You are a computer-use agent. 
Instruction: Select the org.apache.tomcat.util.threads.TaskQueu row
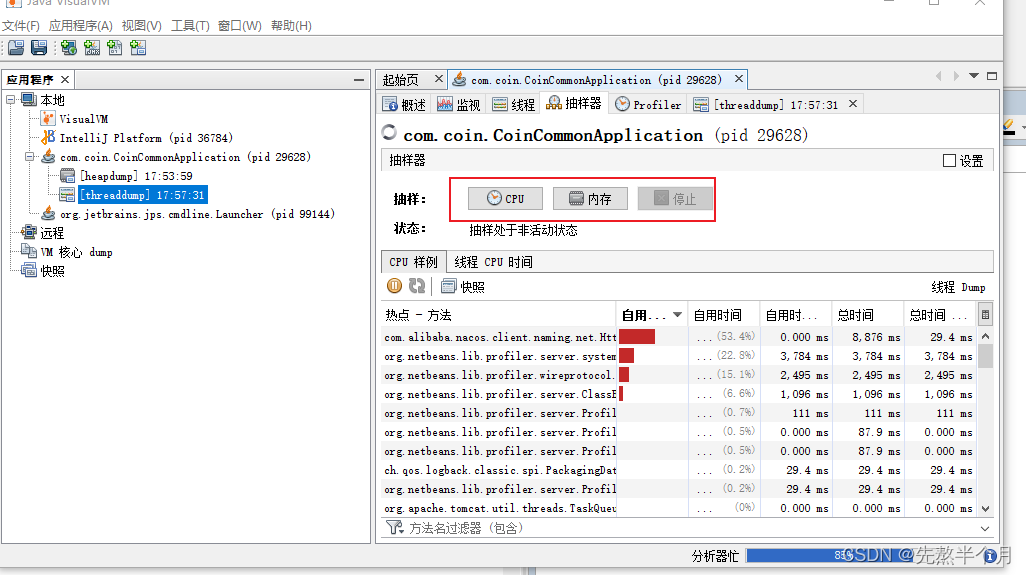coord(679,508)
